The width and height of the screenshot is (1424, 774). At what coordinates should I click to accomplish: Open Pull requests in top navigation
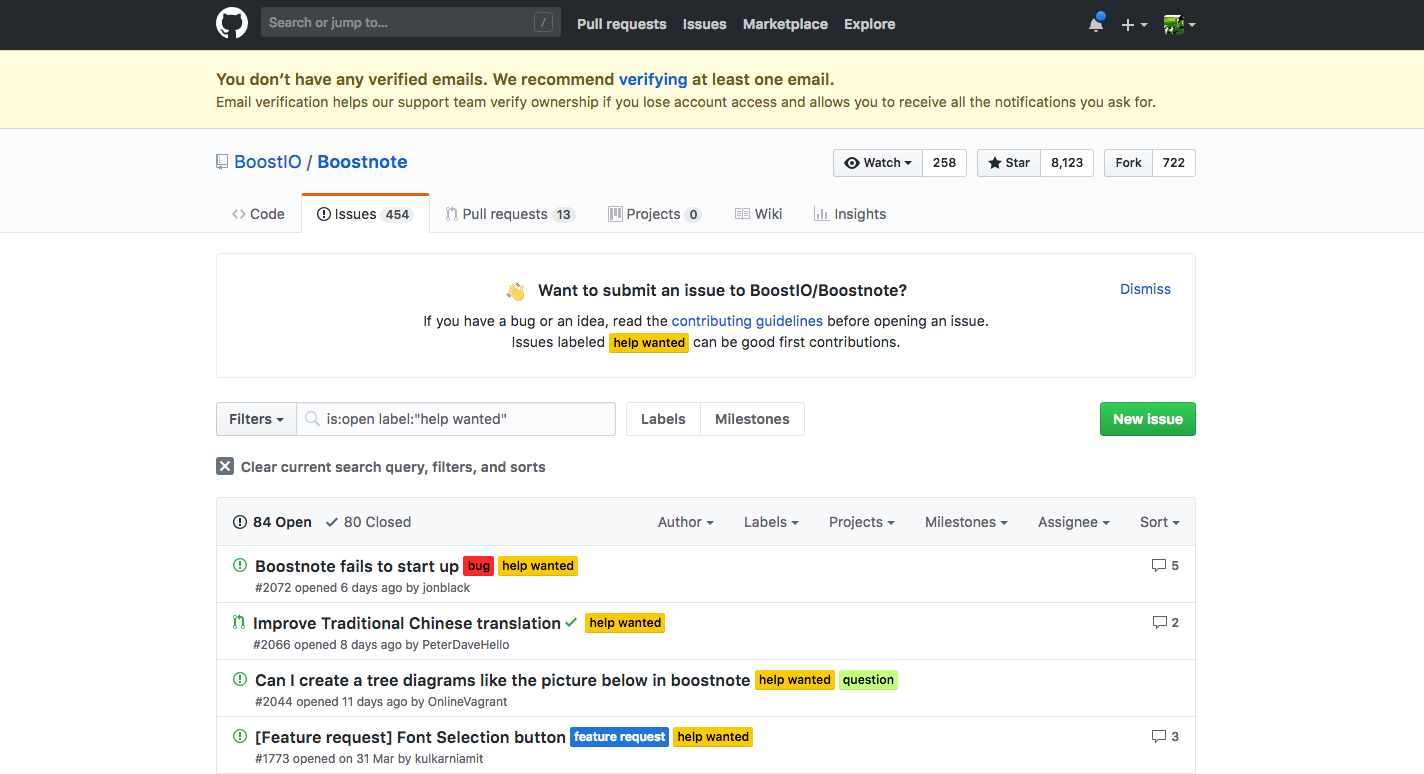621,24
